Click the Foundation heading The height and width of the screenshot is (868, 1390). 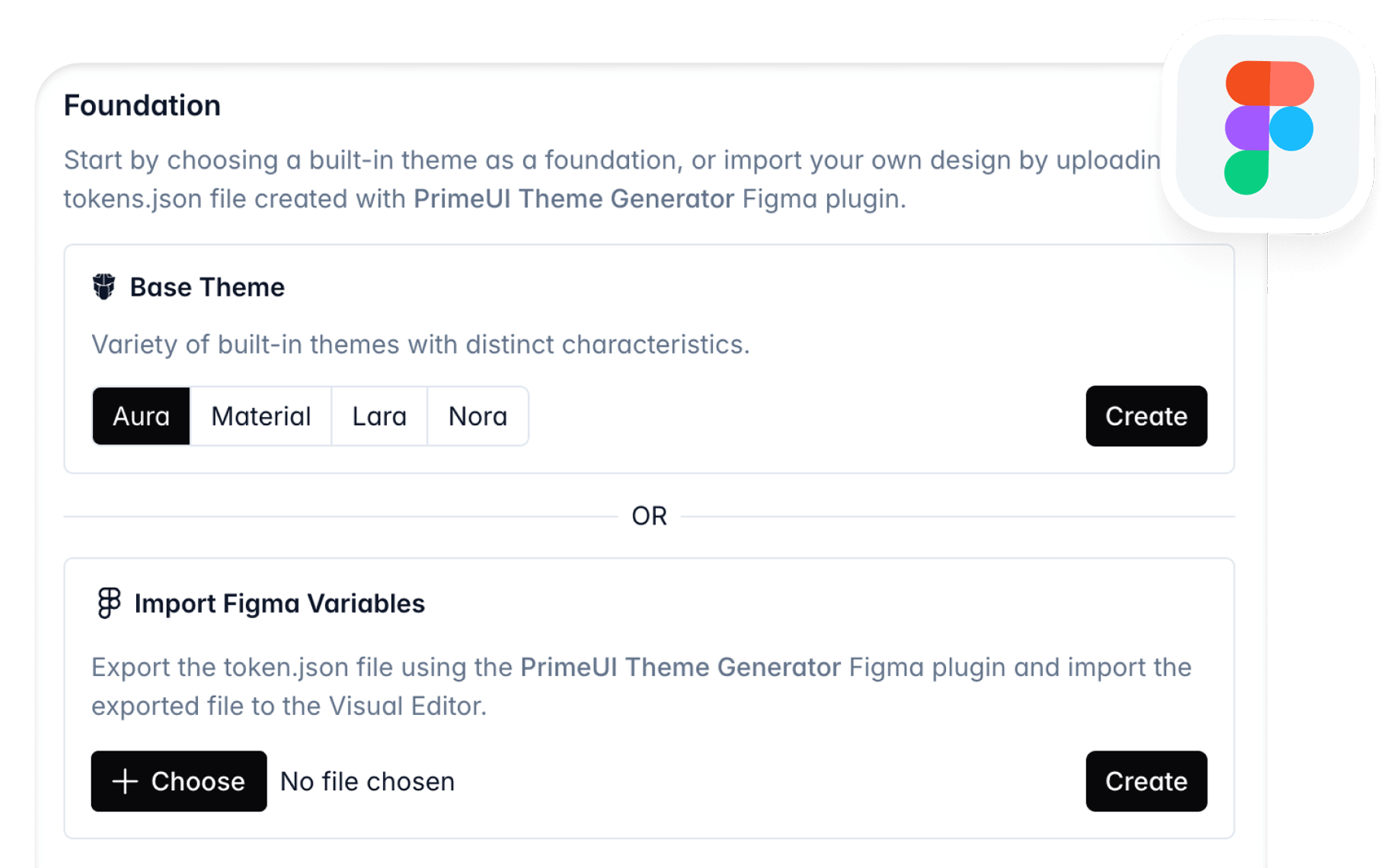[x=142, y=104]
